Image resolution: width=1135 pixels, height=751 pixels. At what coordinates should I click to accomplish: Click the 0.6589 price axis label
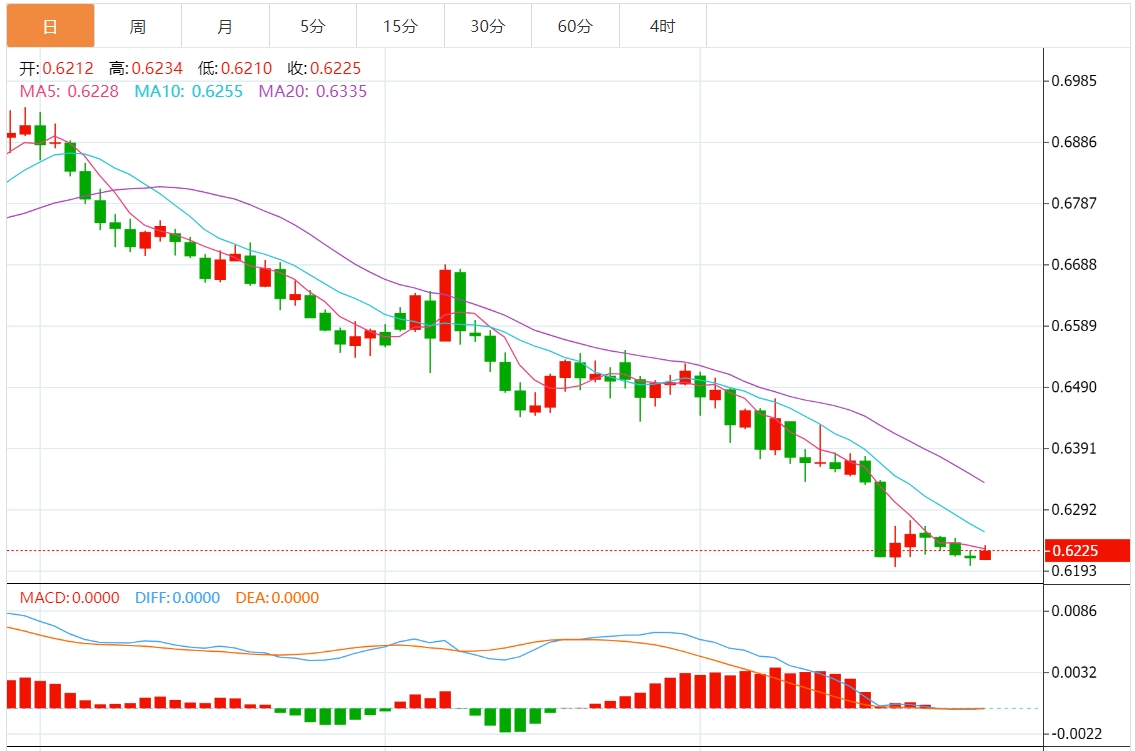click(x=1074, y=326)
